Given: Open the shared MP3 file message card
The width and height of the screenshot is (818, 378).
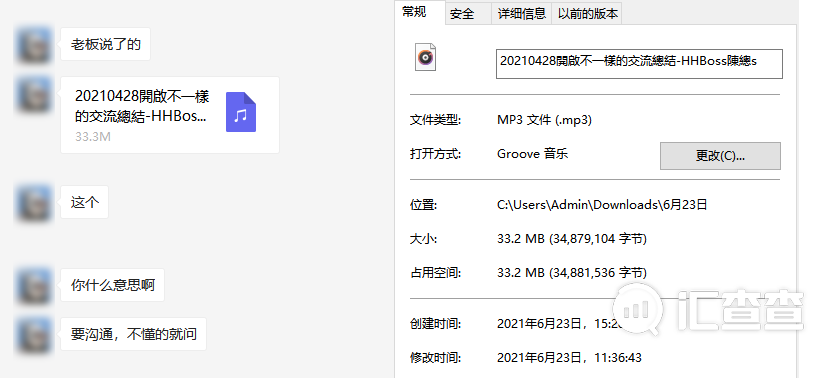Looking at the screenshot, I should tap(170, 115).
